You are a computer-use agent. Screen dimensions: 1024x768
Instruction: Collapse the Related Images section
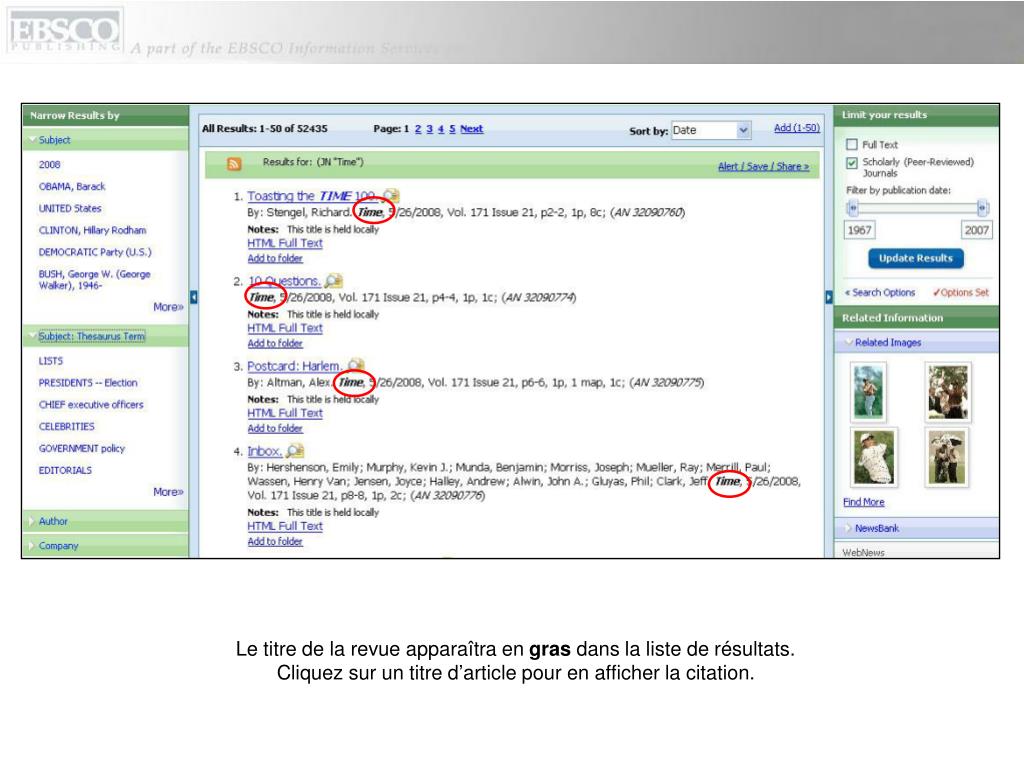(888, 342)
